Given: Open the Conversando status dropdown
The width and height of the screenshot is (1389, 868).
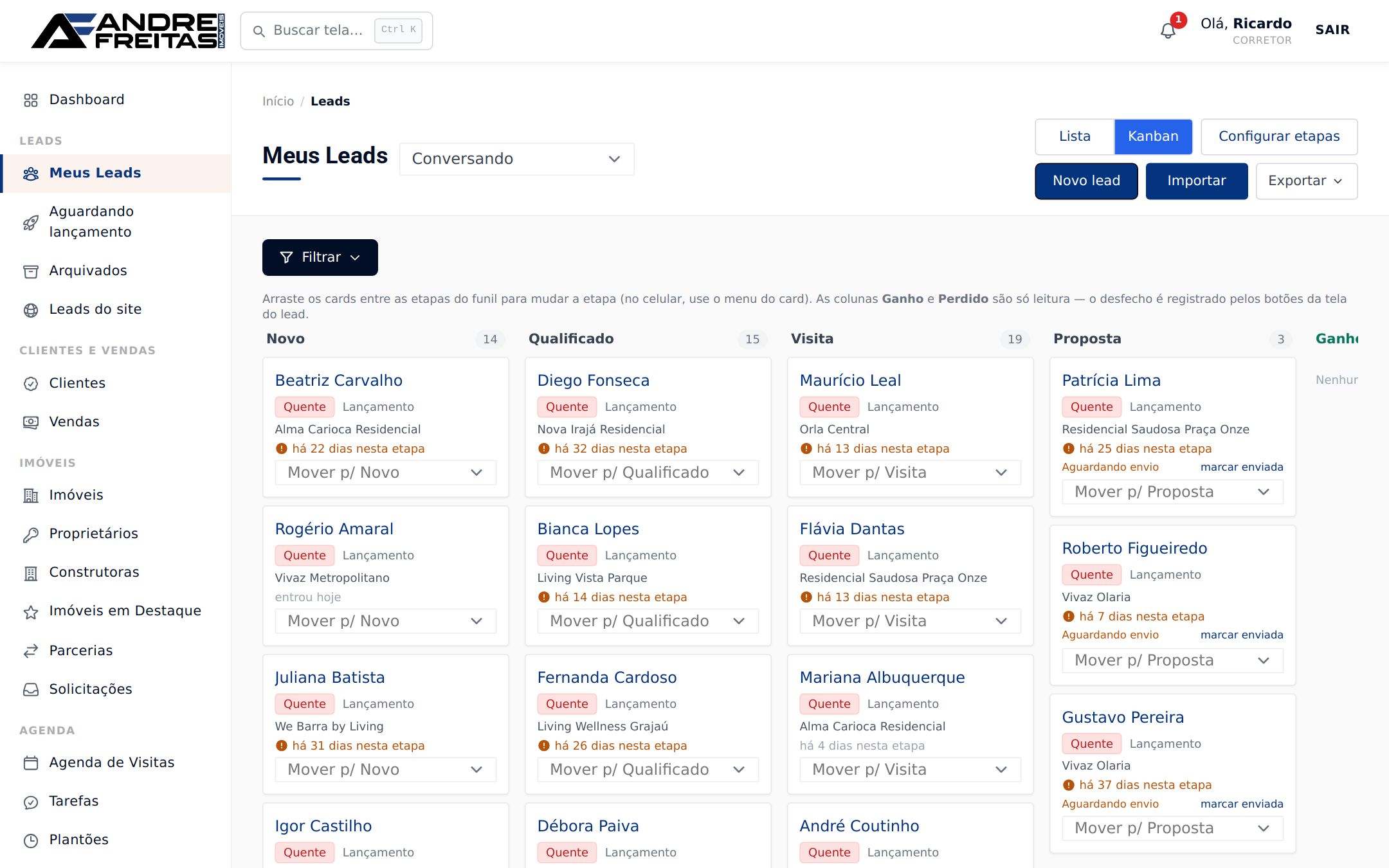Looking at the screenshot, I should [516, 159].
